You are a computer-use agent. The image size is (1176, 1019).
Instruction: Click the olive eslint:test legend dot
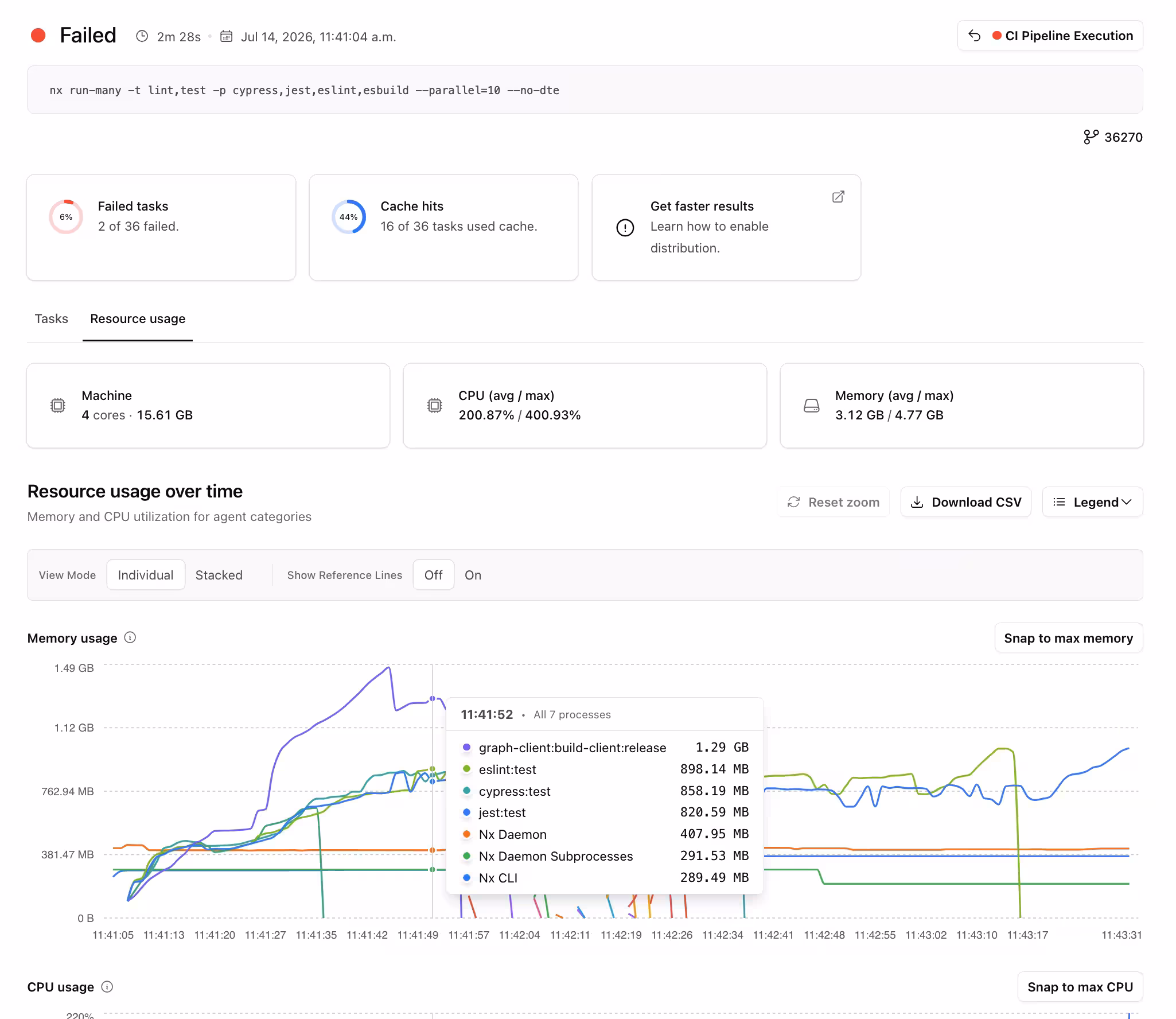[467, 769]
